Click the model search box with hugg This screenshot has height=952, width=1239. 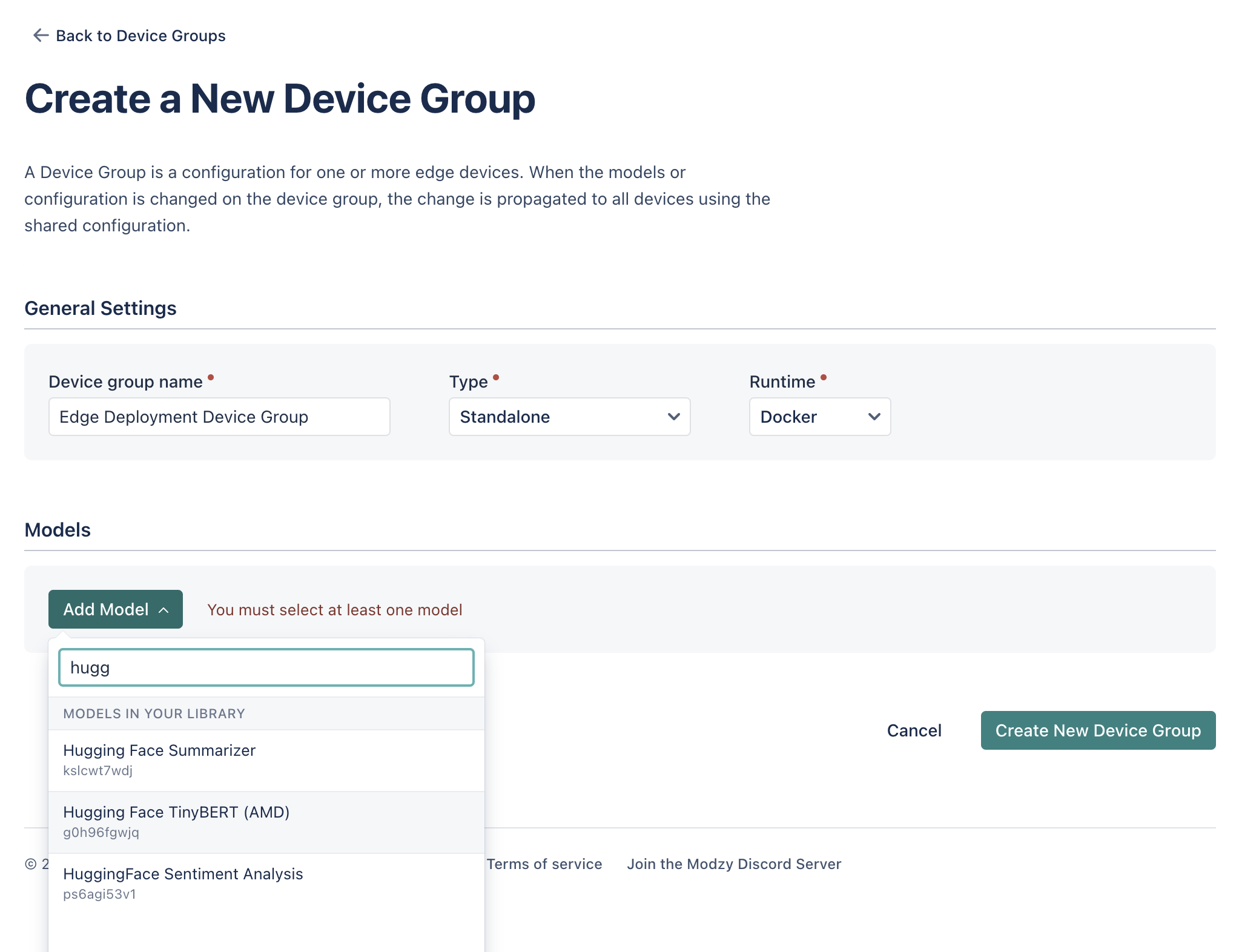266,667
